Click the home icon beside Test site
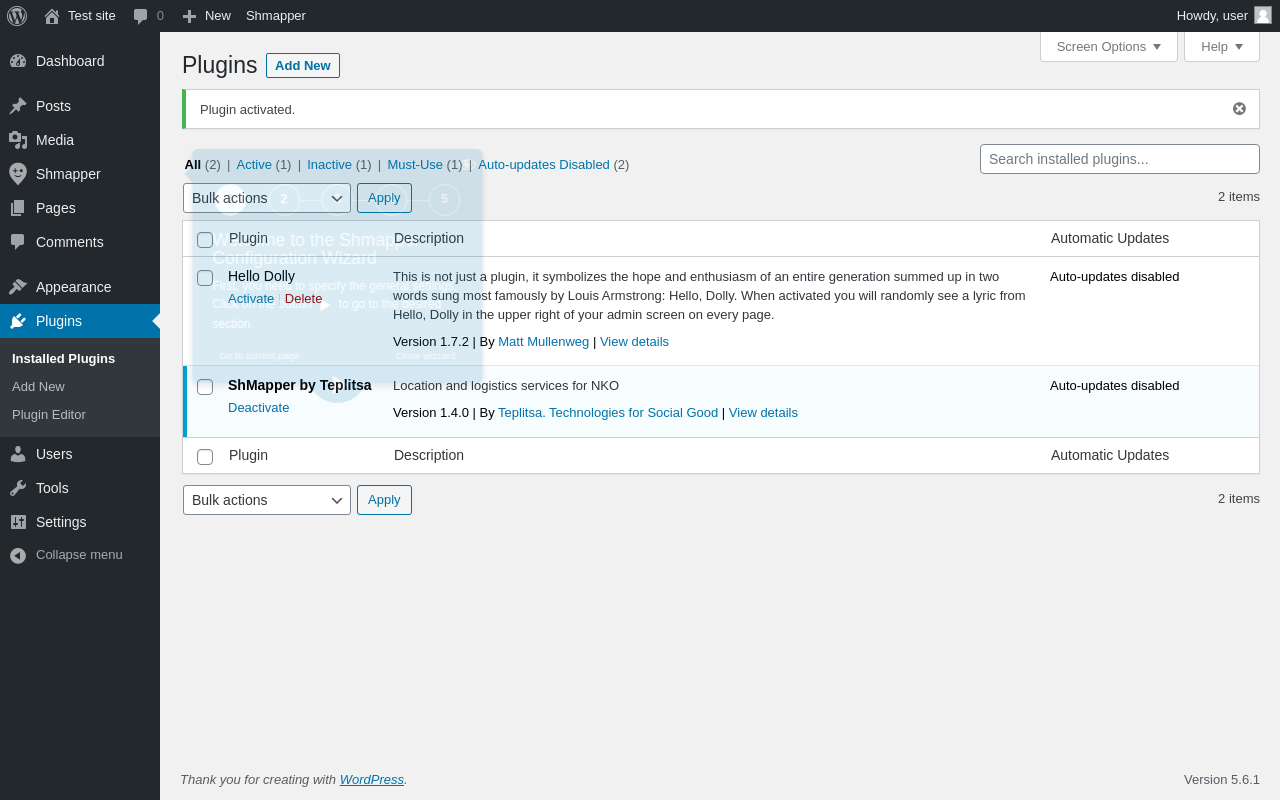The image size is (1280, 800). 52,16
